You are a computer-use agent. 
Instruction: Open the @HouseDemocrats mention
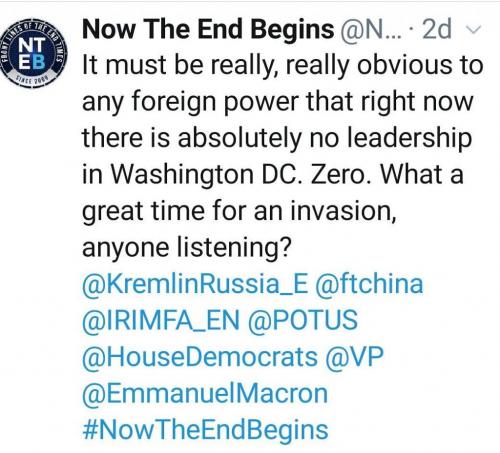(200, 357)
